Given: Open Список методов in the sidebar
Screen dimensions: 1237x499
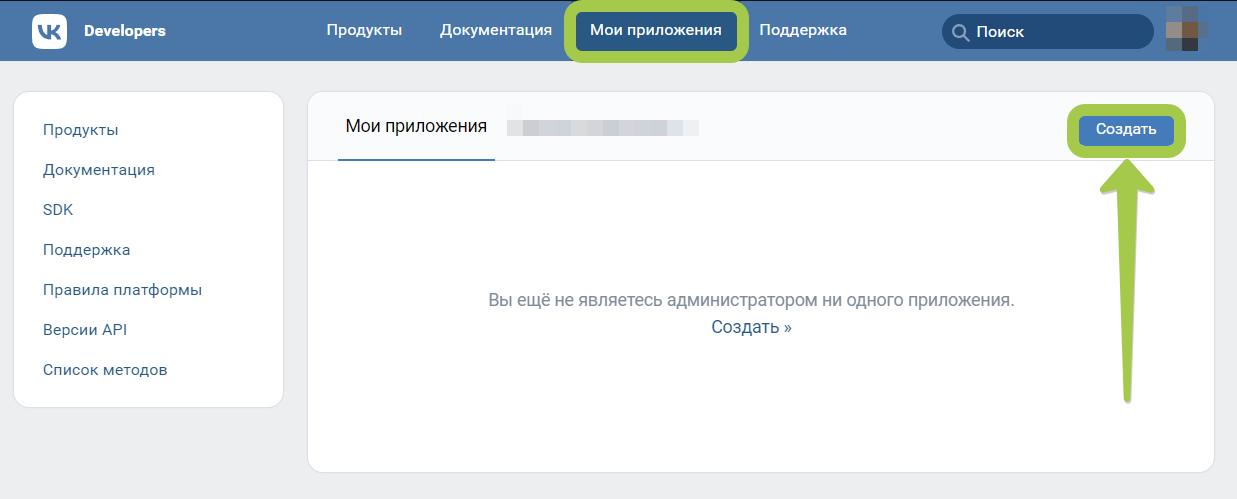Looking at the screenshot, I should [105, 370].
